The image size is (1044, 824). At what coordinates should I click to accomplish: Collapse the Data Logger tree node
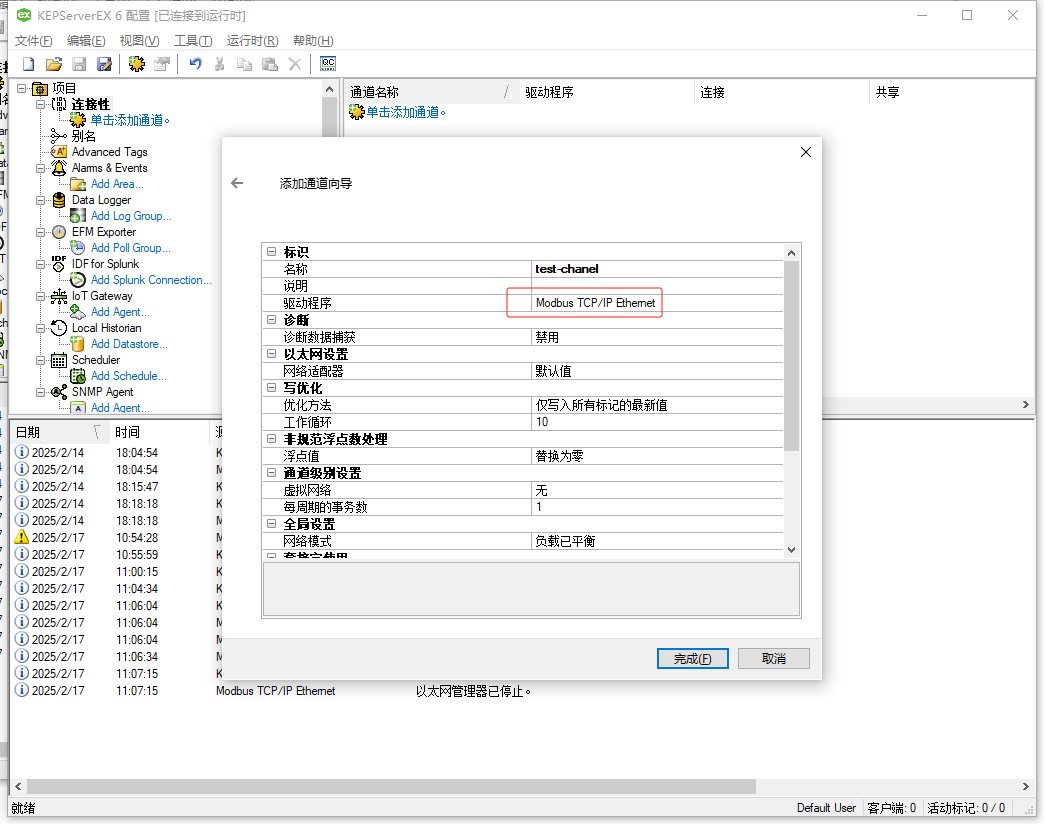click(x=41, y=200)
